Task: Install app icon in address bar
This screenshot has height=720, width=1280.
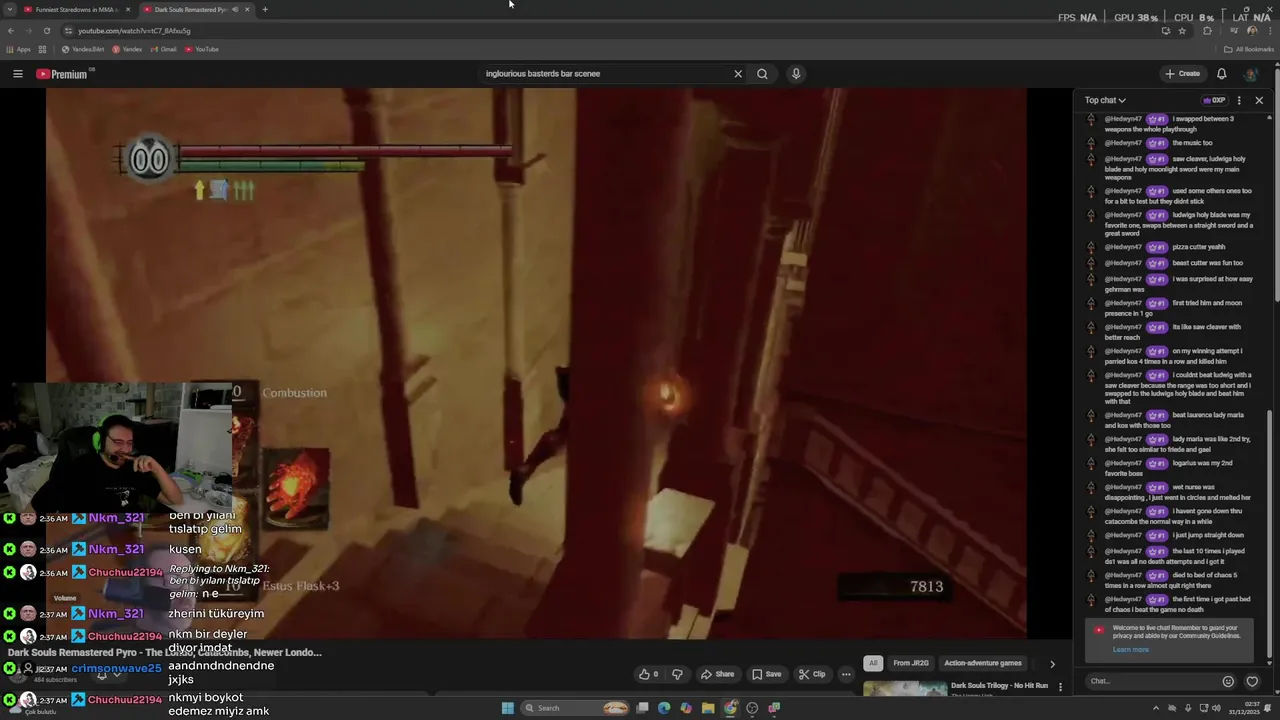Action: (1165, 31)
